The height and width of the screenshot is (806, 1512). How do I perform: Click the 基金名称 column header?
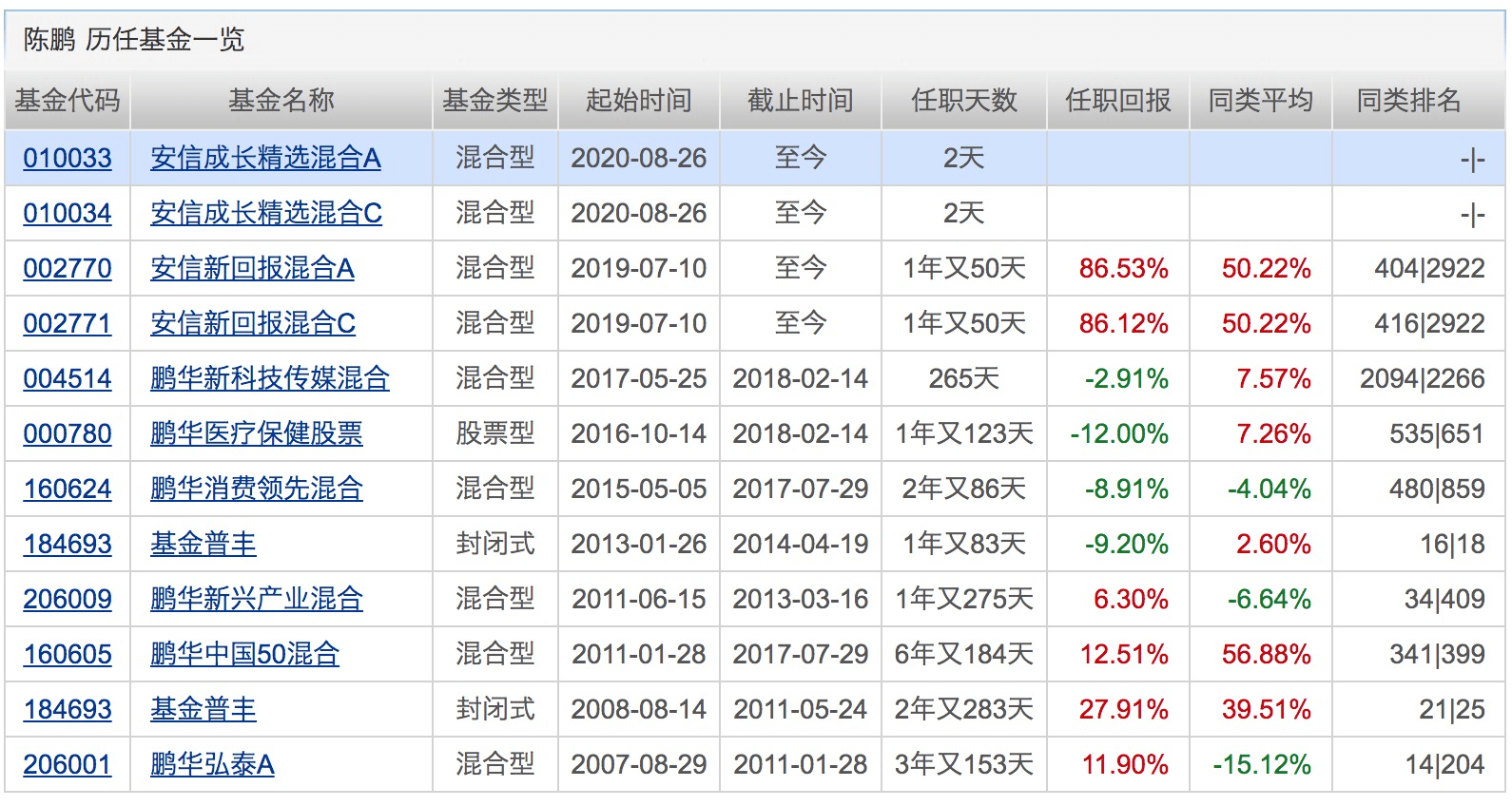(281, 100)
